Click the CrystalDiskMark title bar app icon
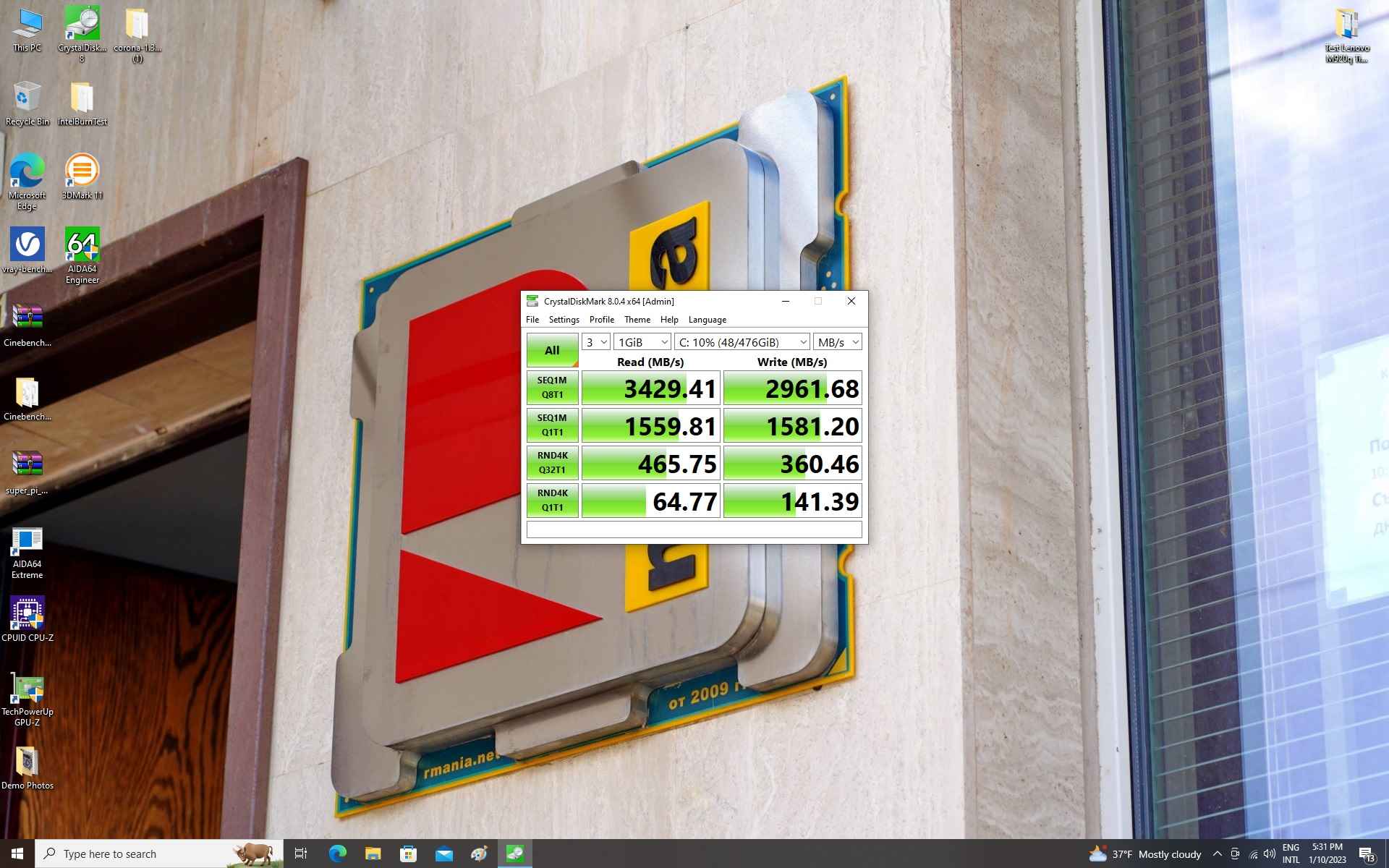 click(532, 302)
